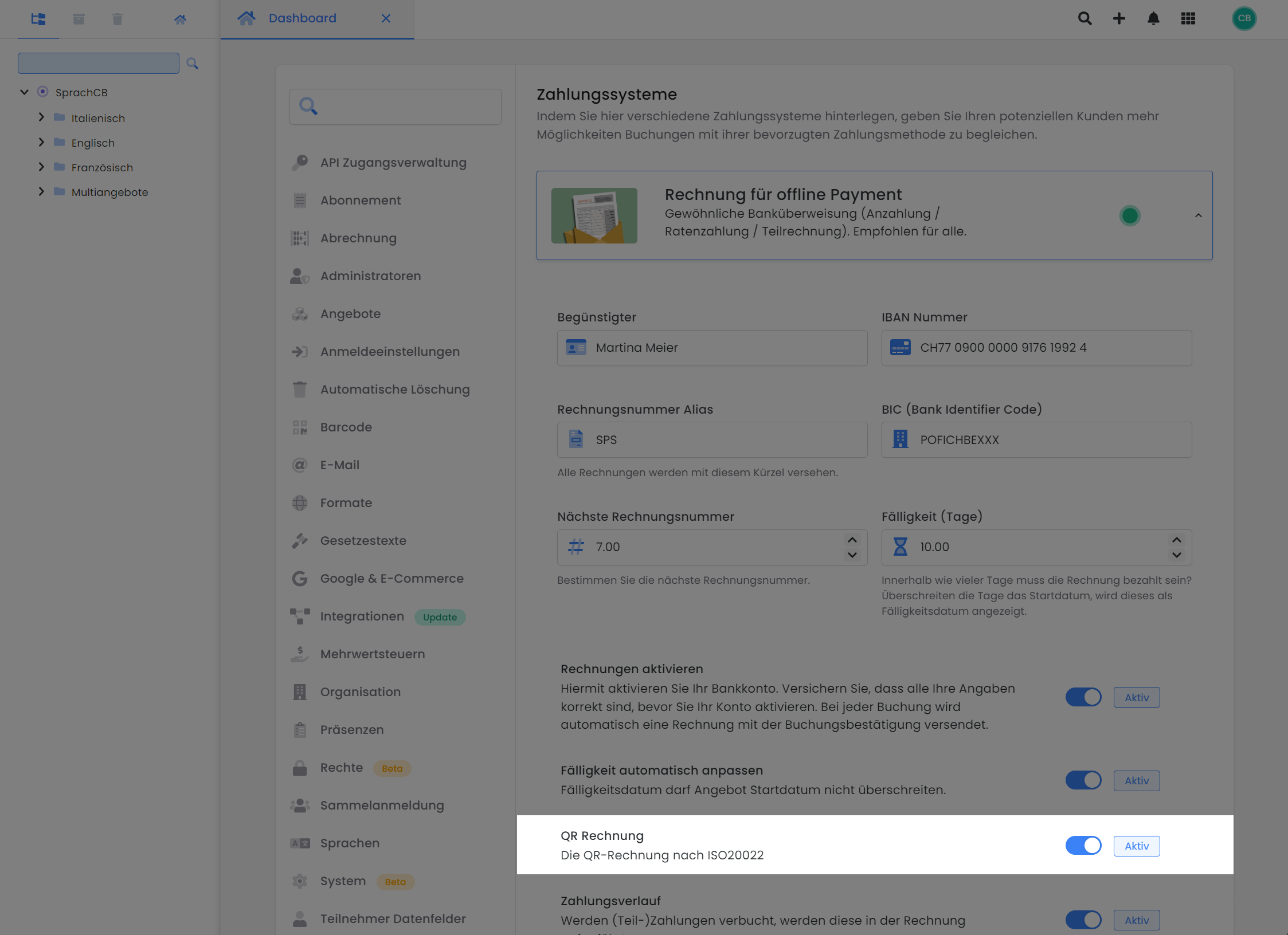Expand the Französisch folder
The image size is (1288, 935).
pyautogui.click(x=41, y=166)
